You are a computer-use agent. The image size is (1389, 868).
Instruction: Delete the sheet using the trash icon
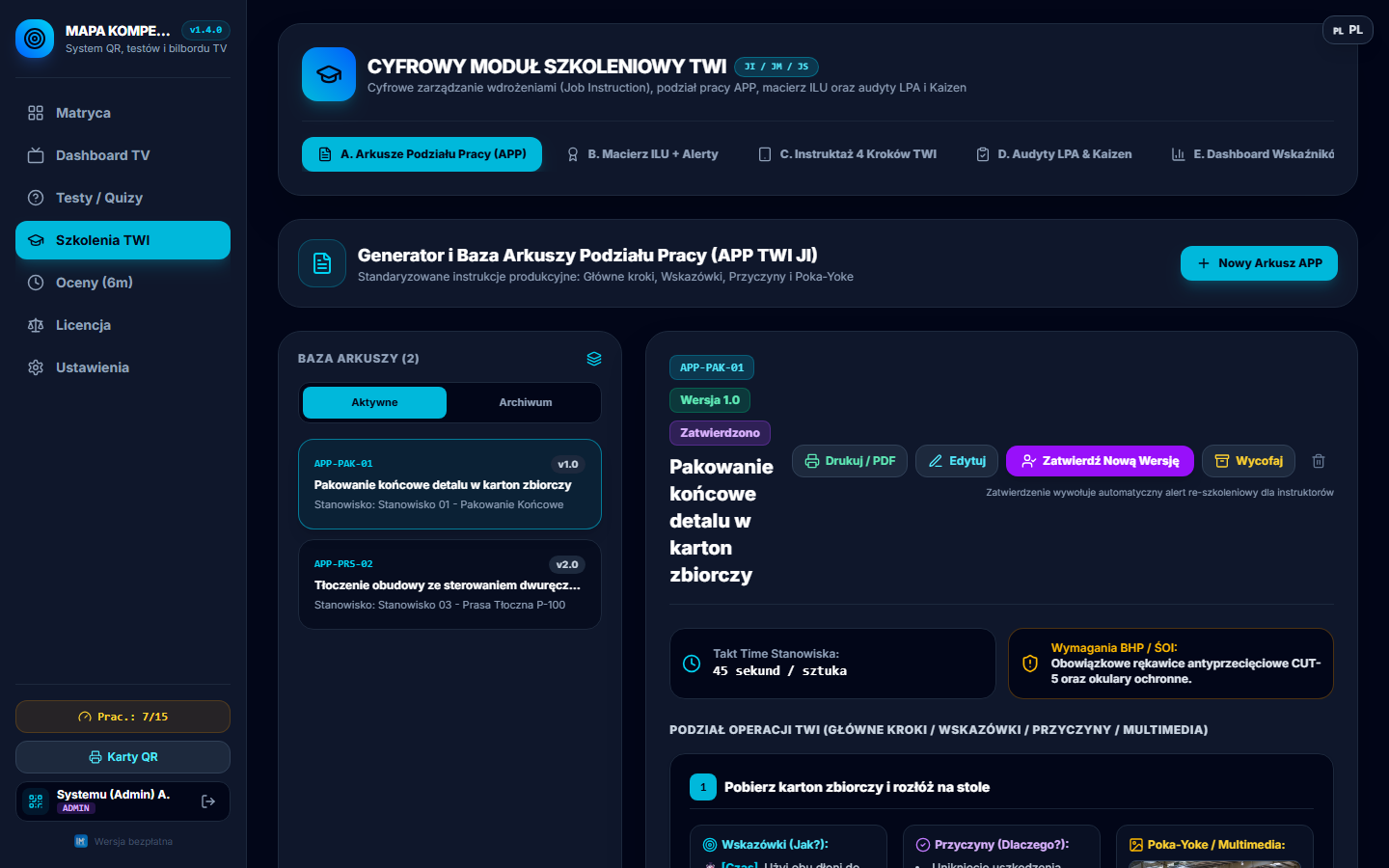pyautogui.click(x=1319, y=461)
